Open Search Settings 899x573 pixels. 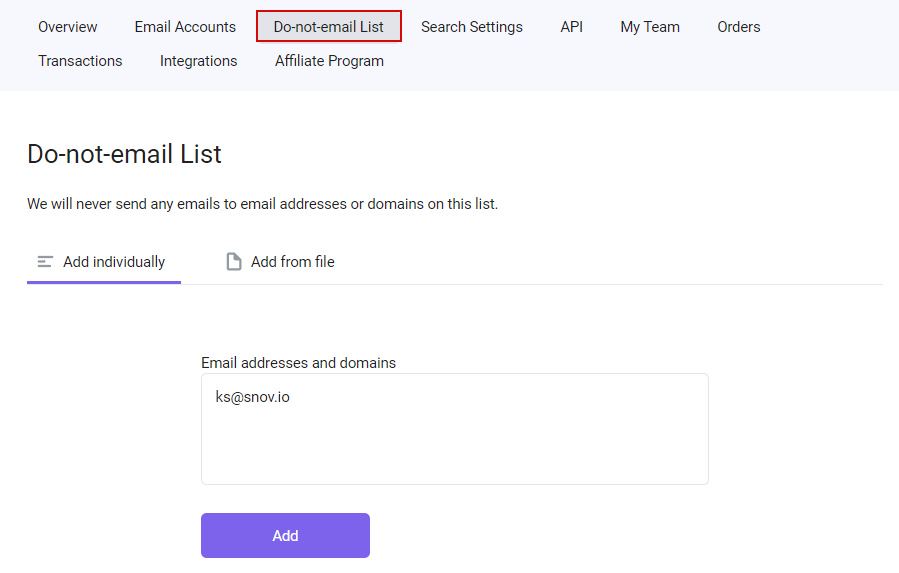(x=472, y=27)
